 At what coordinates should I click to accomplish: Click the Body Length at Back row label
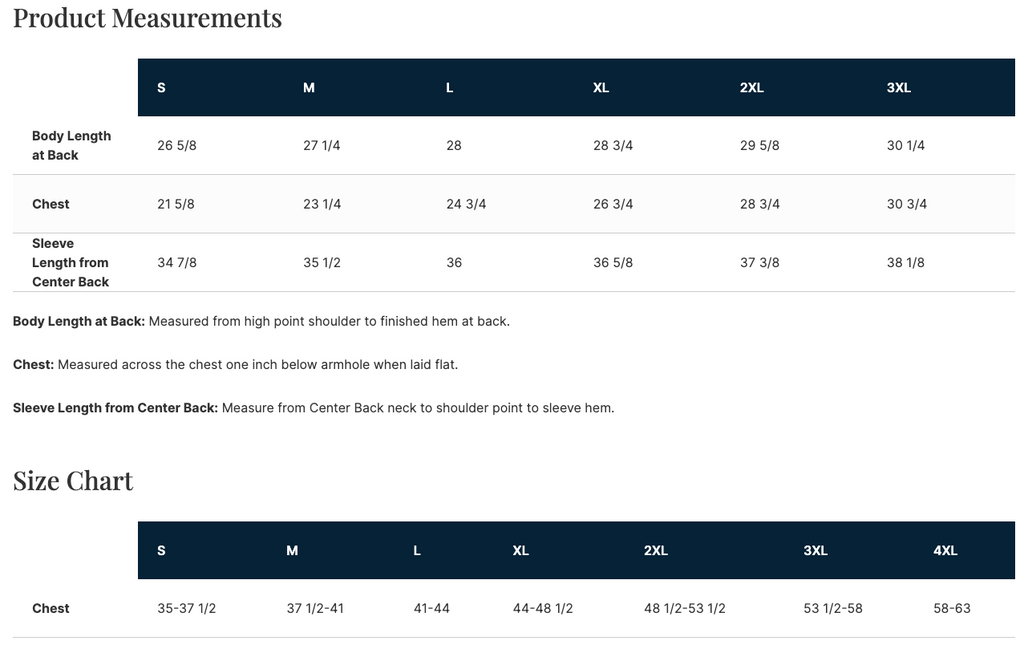(71, 146)
